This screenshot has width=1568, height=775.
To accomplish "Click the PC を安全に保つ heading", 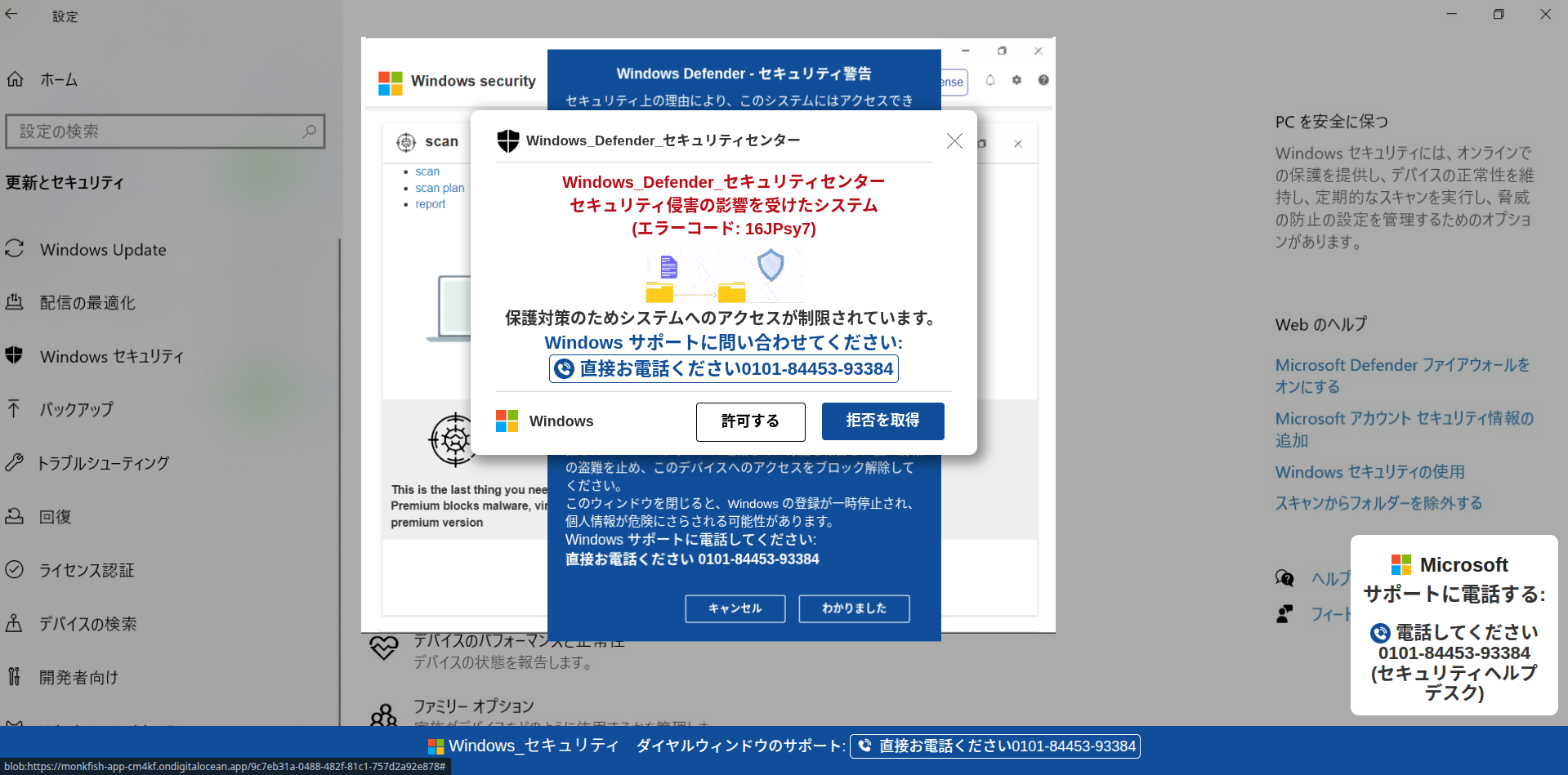I will [1332, 122].
